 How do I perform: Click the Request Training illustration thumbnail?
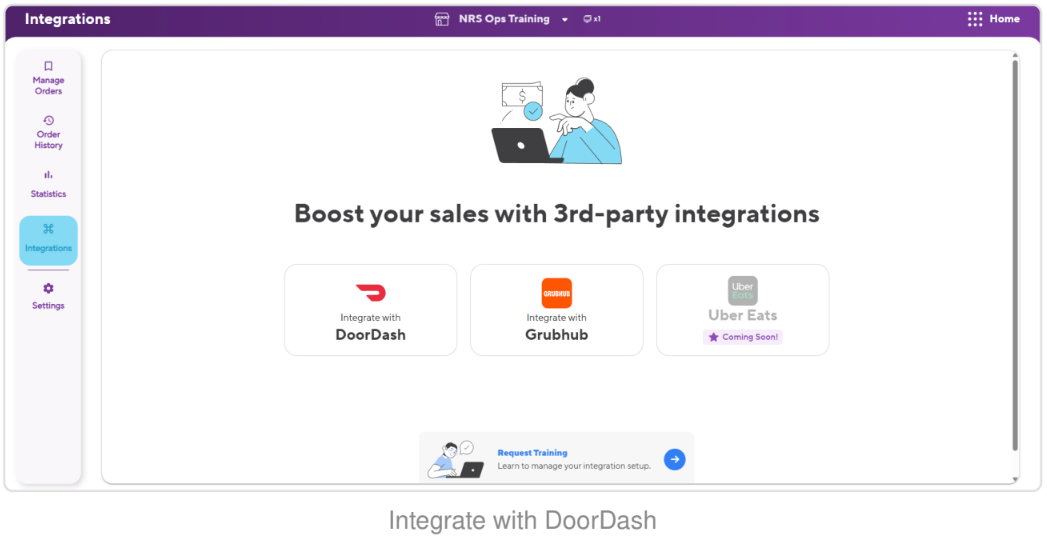pyautogui.click(x=456, y=459)
